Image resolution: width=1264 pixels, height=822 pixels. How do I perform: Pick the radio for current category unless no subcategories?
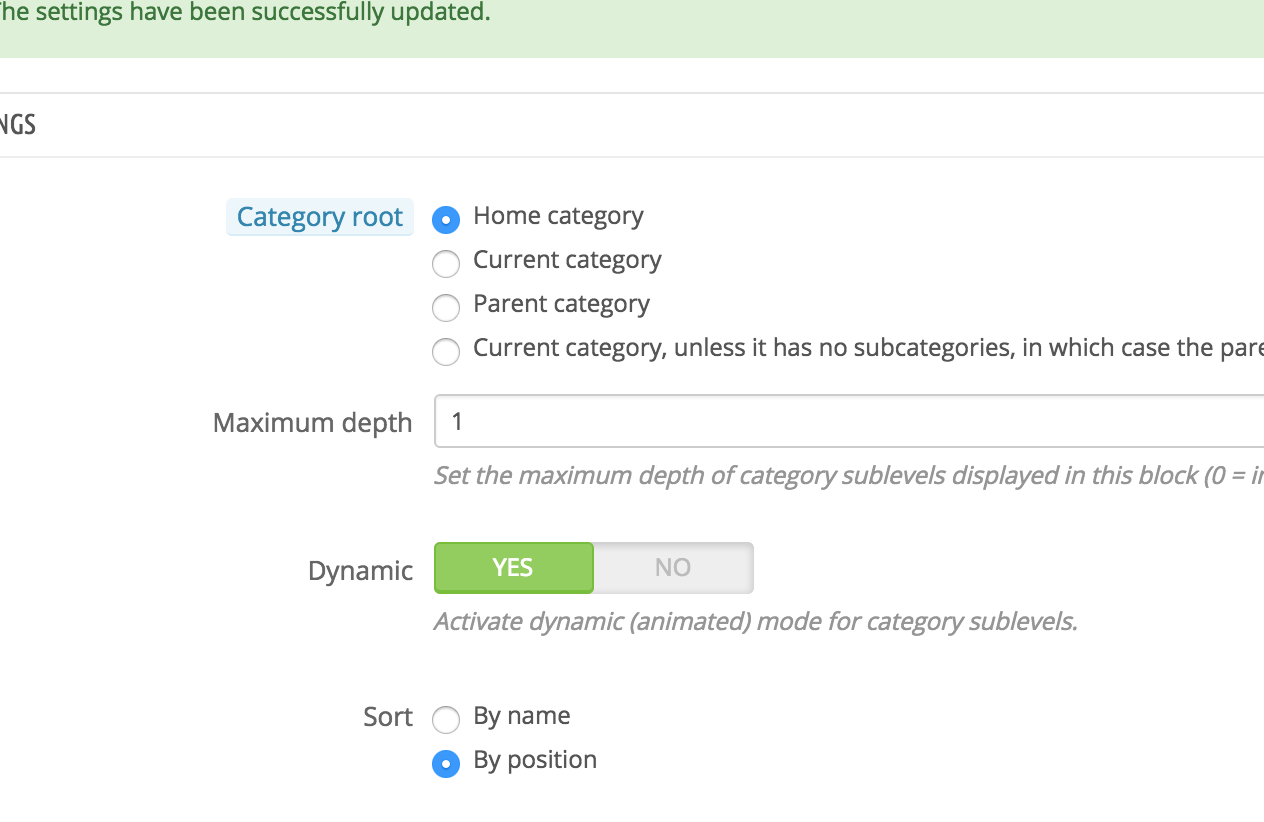[x=446, y=351]
